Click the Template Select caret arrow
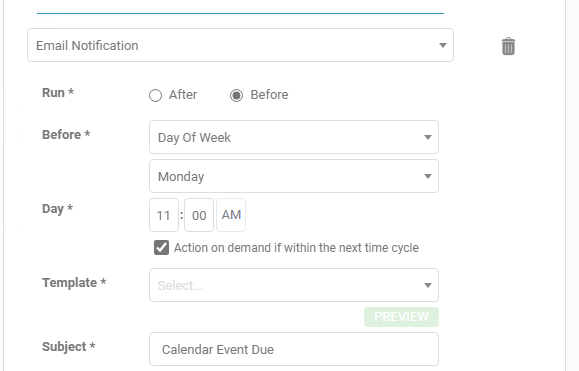This screenshot has height=371, width=579. [428, 285]
